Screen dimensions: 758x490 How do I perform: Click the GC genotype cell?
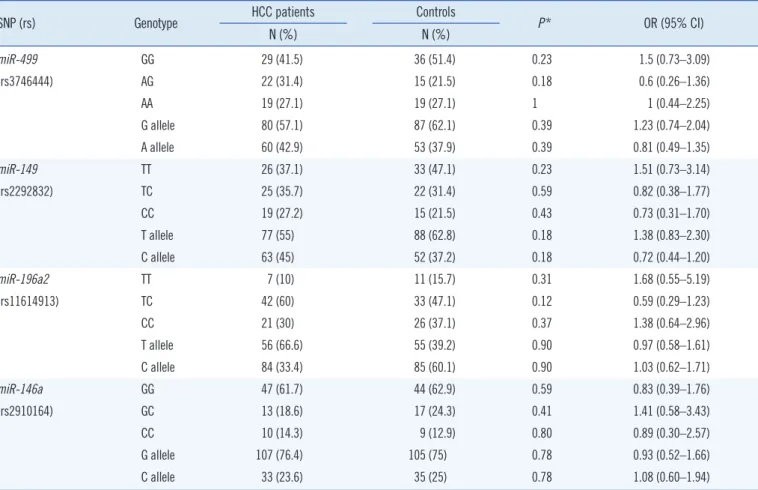(147, 411)
